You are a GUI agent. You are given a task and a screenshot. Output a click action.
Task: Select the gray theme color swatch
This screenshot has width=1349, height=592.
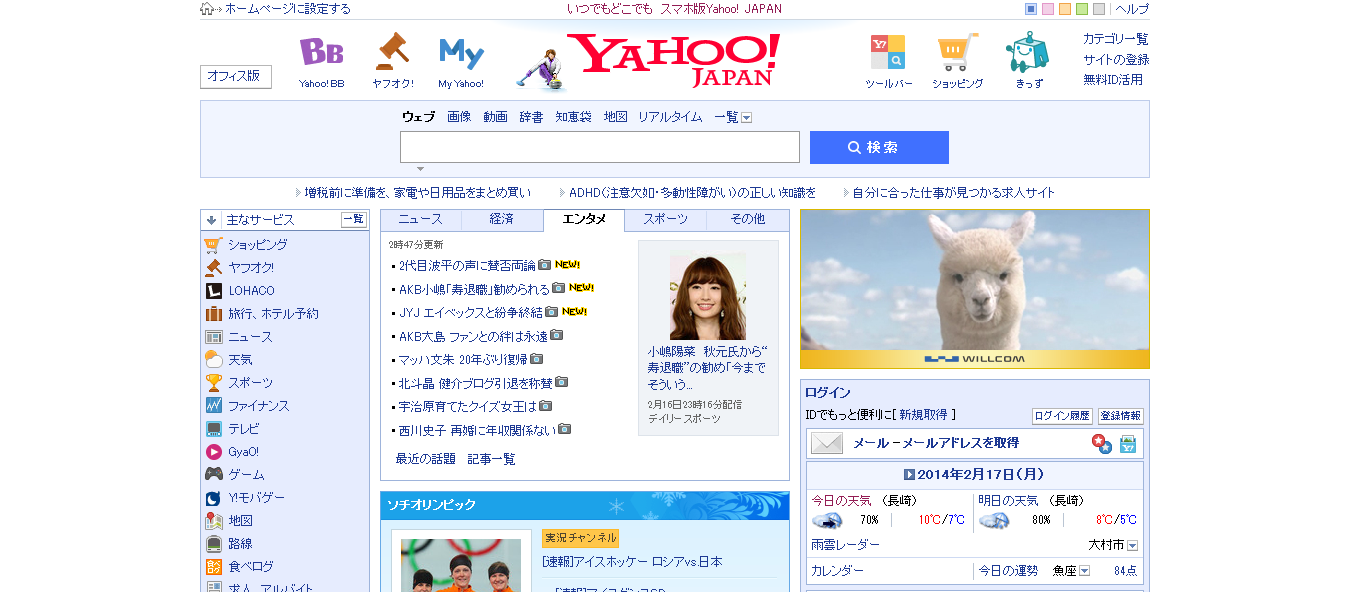[1099, 9]
